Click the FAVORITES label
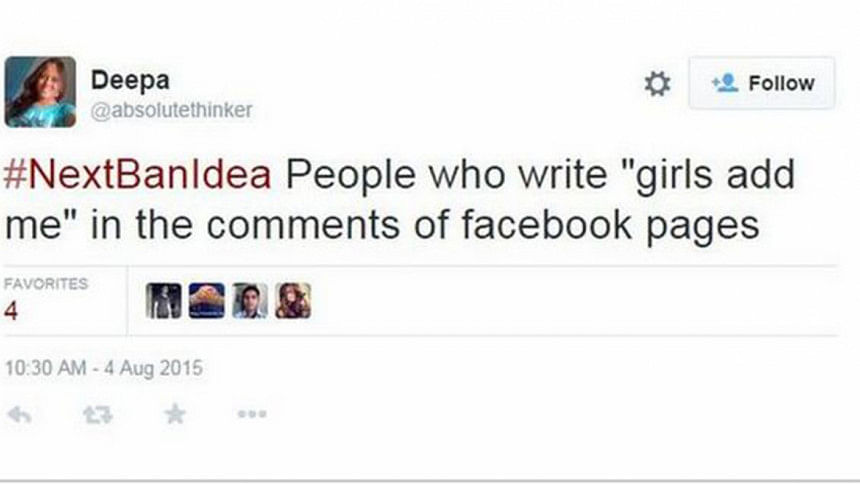This screenshot has width=860, height=484. tap(46, 283)
